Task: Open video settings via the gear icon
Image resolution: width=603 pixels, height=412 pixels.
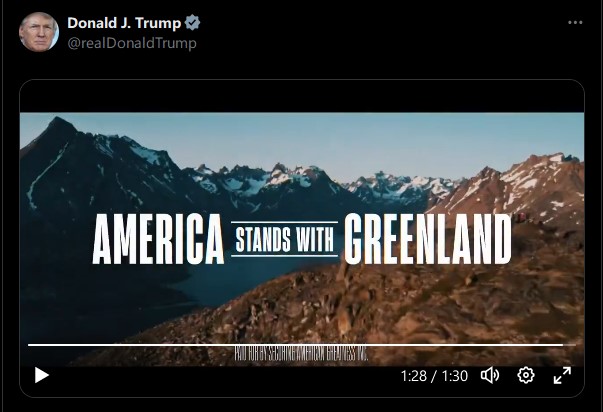Action: (x=526, y=375)
